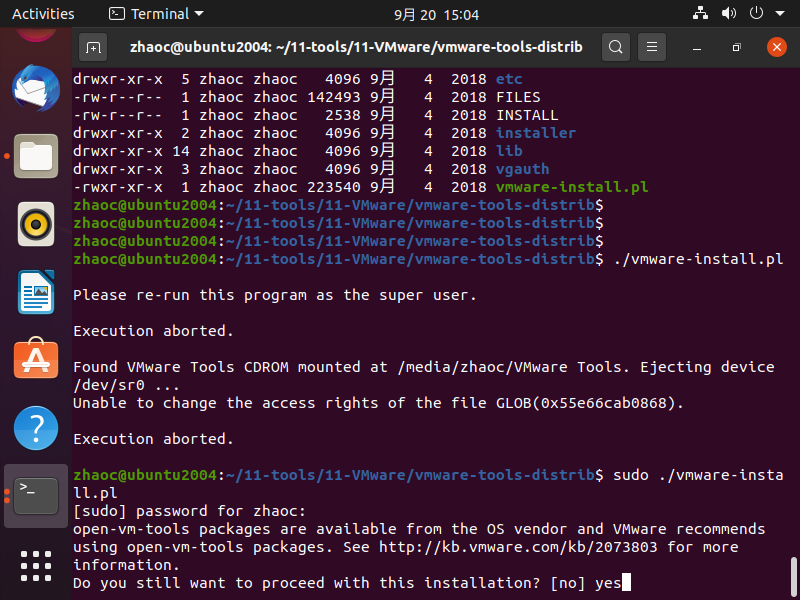Click the typed 'yes' answer at the prompt
The image size is (800, 600).
[608, 584]
